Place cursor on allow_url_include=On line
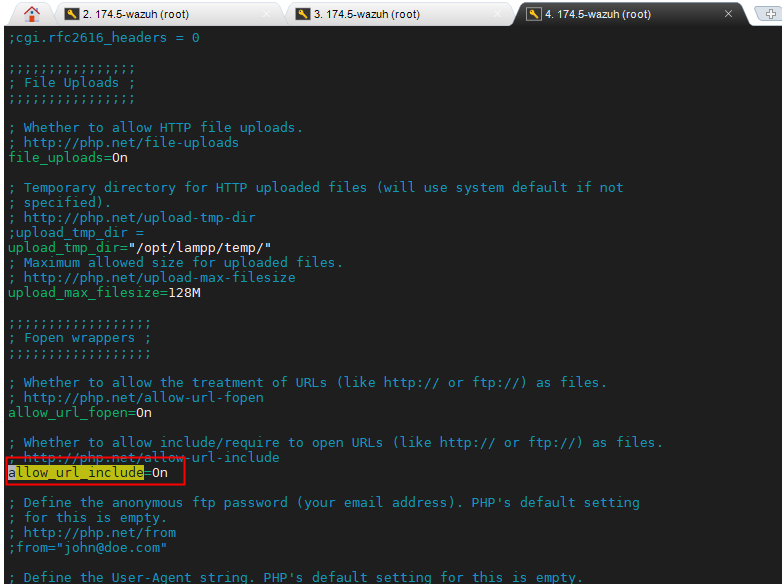Screen dimensions: 782x584 click(88, 472)
